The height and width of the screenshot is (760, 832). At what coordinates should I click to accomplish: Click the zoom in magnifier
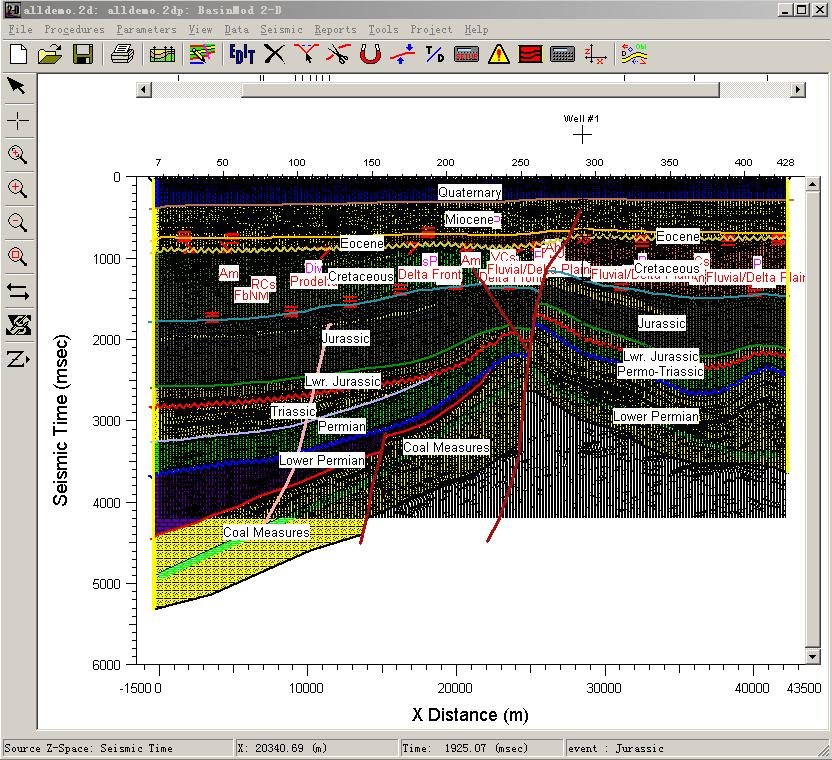tap(18, 188)
